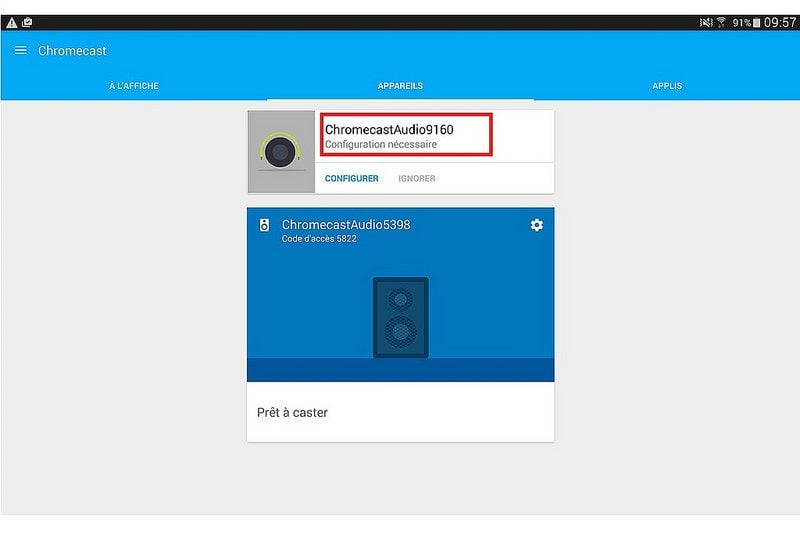
Task: Open settings gear for ChromecastAudio5398
Action: 536,225
